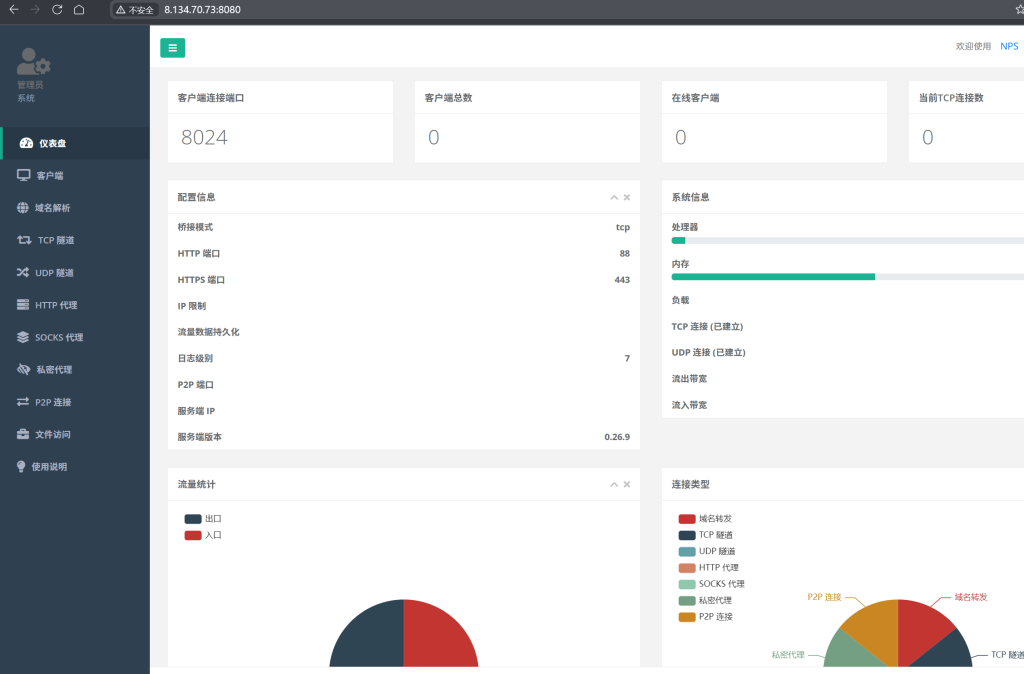This screenshot has width=1024, height=674.
Task: Open the 私密代理 menu item
Action: click(54, 370)
